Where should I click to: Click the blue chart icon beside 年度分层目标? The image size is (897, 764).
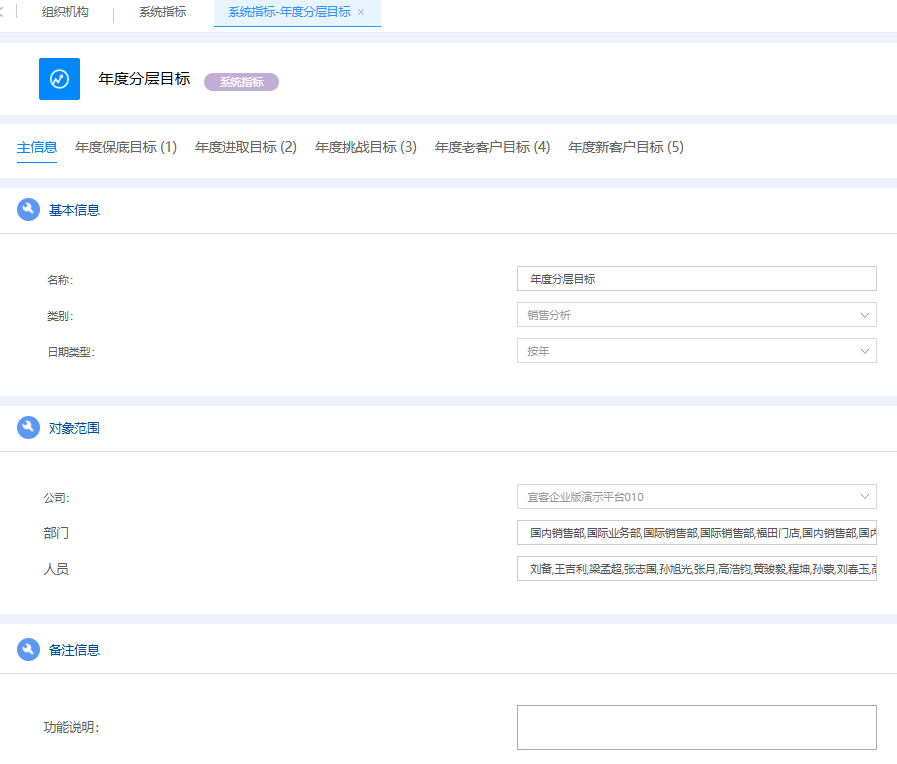click(59, 79)
